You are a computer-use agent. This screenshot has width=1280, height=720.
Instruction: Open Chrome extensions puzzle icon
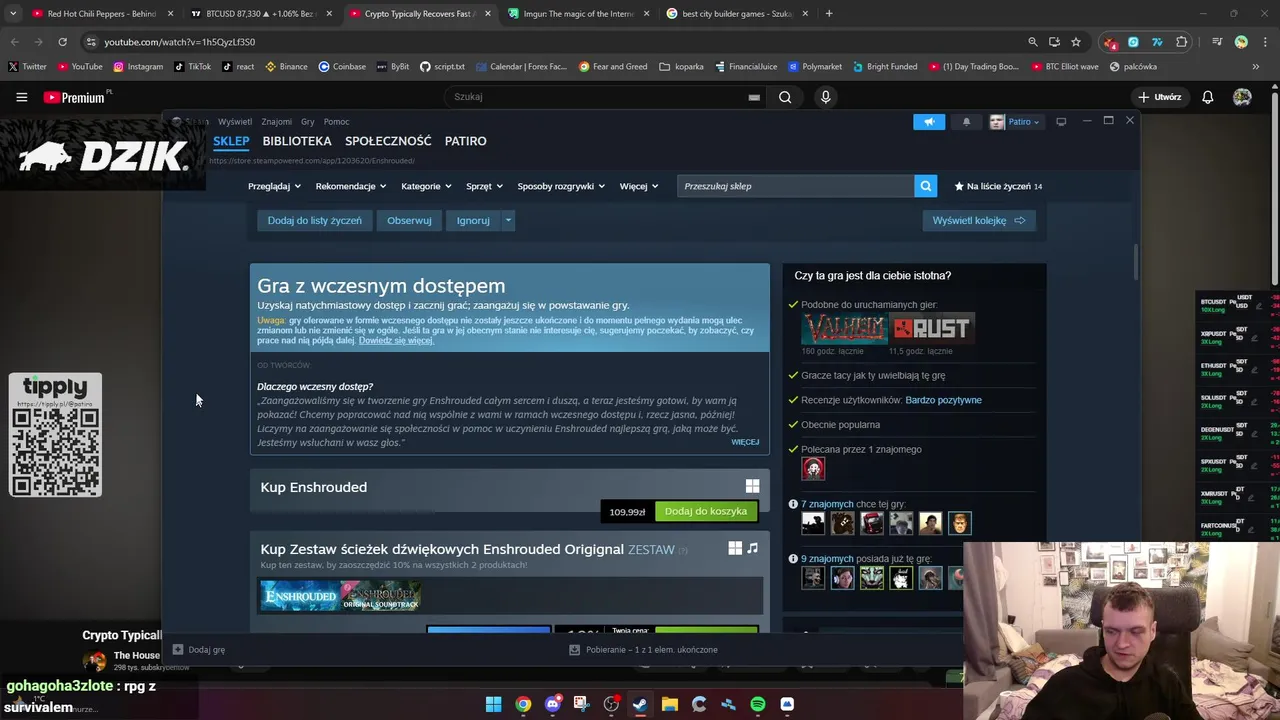1182,42
